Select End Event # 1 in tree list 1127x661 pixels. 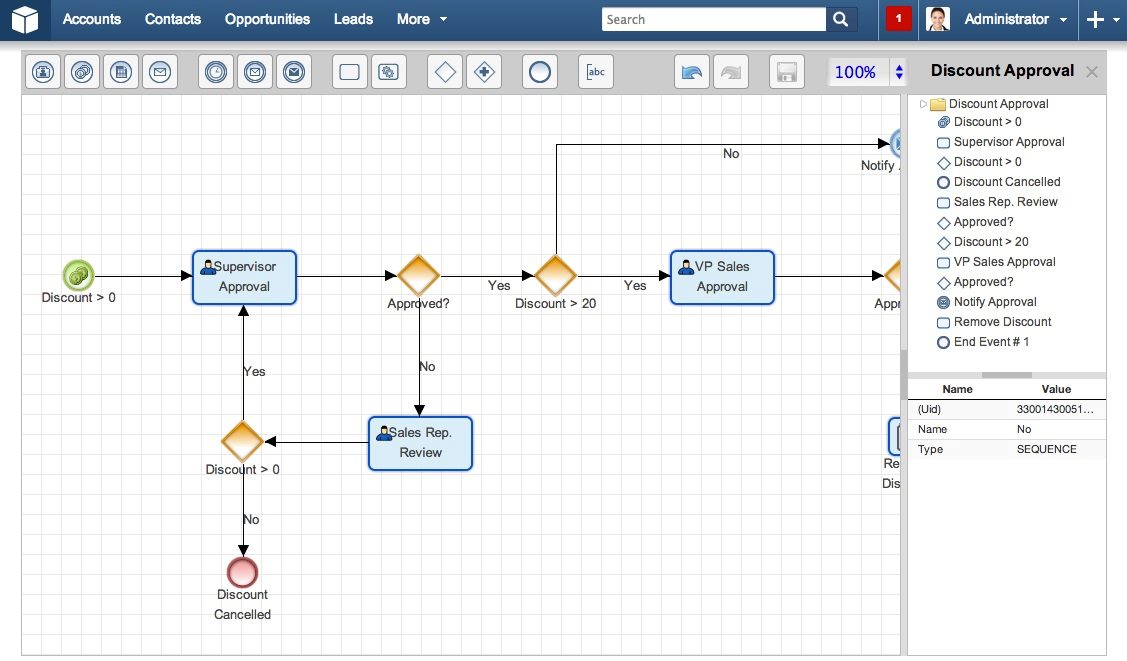click(991, 343)
